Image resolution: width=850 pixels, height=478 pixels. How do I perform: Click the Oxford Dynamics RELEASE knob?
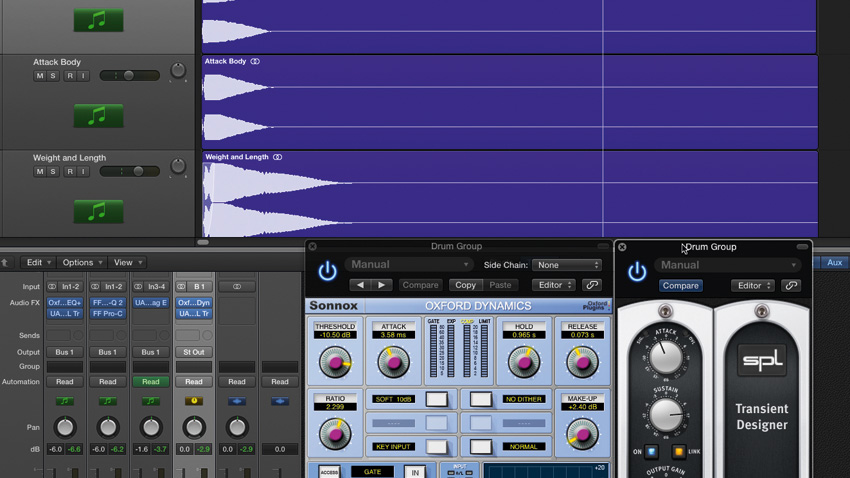(582, 362)
